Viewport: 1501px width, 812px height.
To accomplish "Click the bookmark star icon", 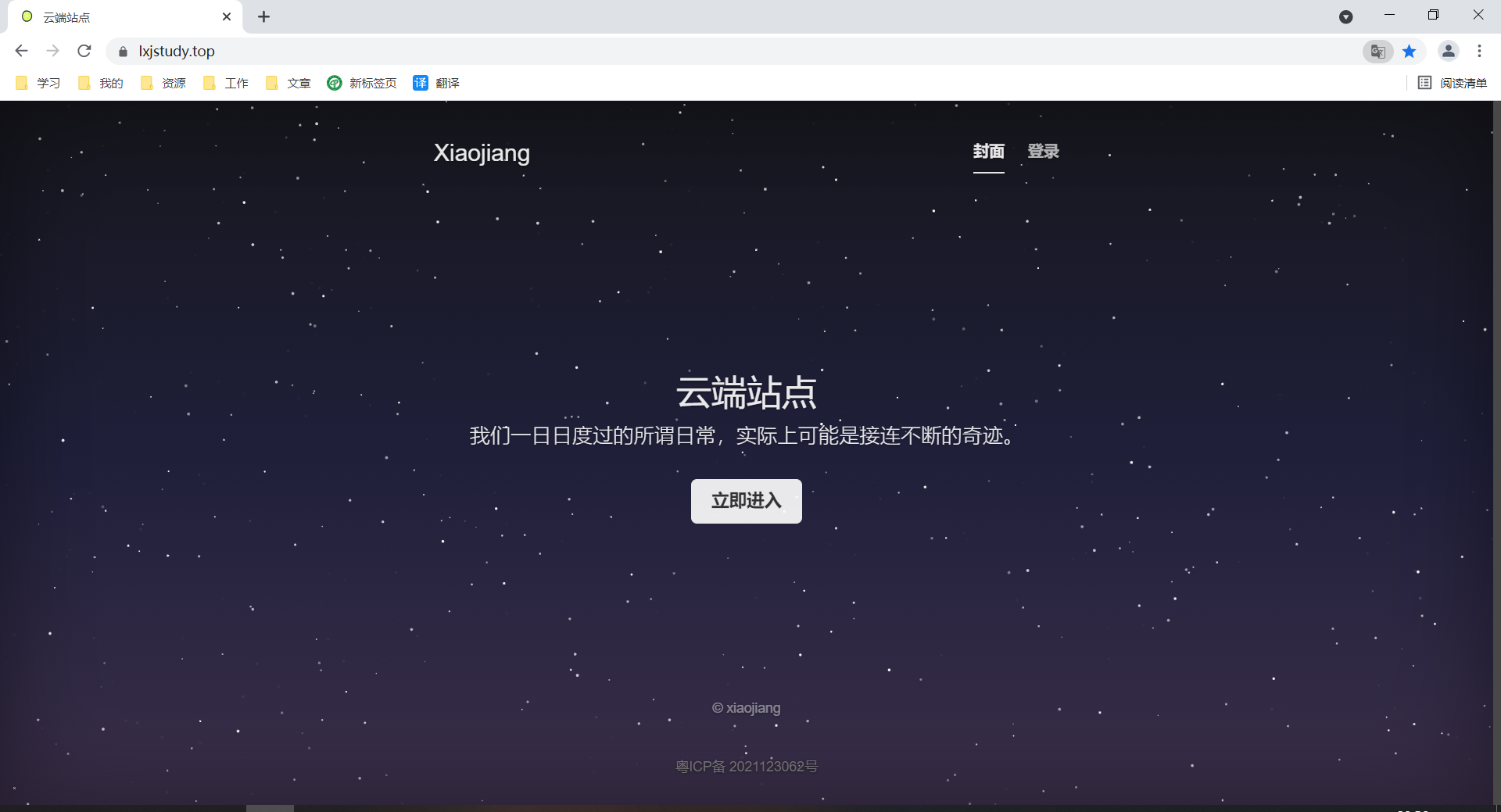I will [x=1409, y=52].
